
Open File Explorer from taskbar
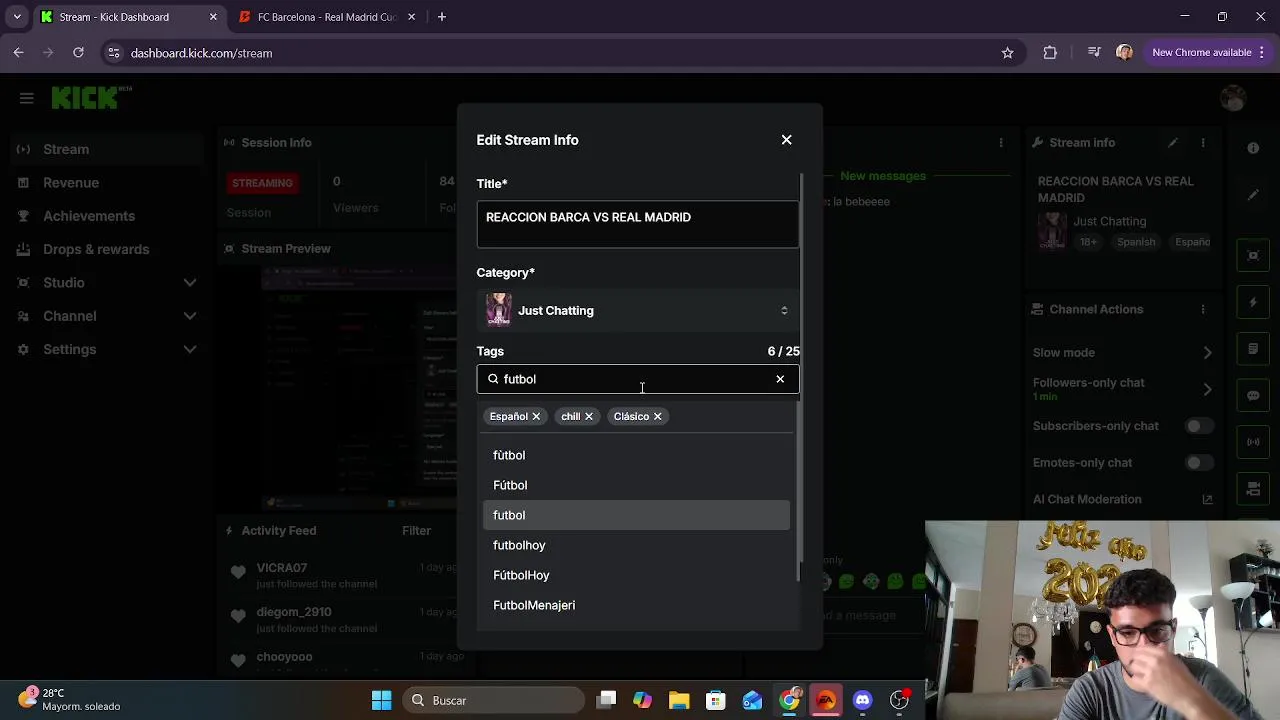(x=679, y=700)
